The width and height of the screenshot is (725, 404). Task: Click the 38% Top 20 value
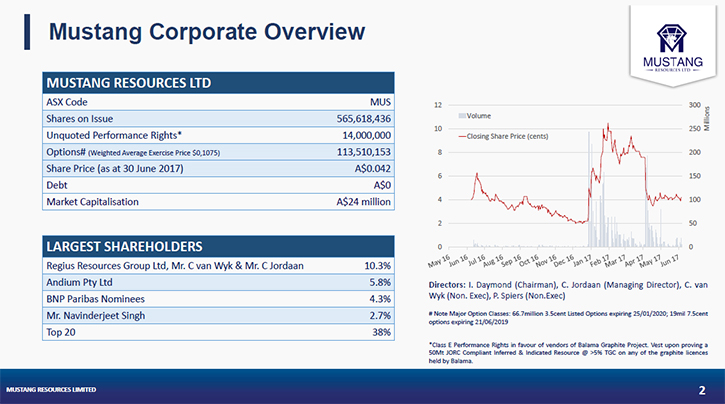point(381,332)
